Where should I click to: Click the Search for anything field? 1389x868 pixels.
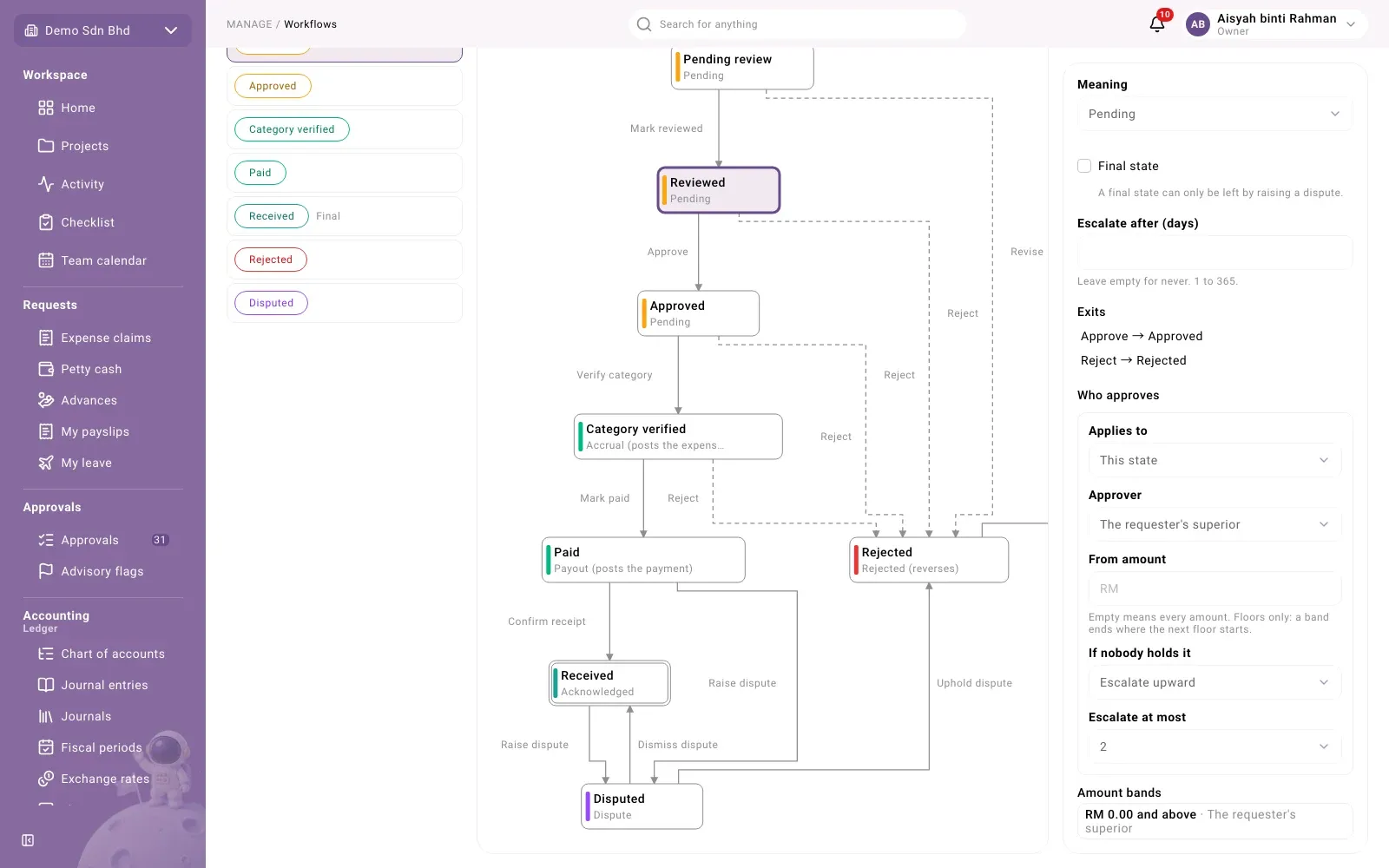point(797,24)
